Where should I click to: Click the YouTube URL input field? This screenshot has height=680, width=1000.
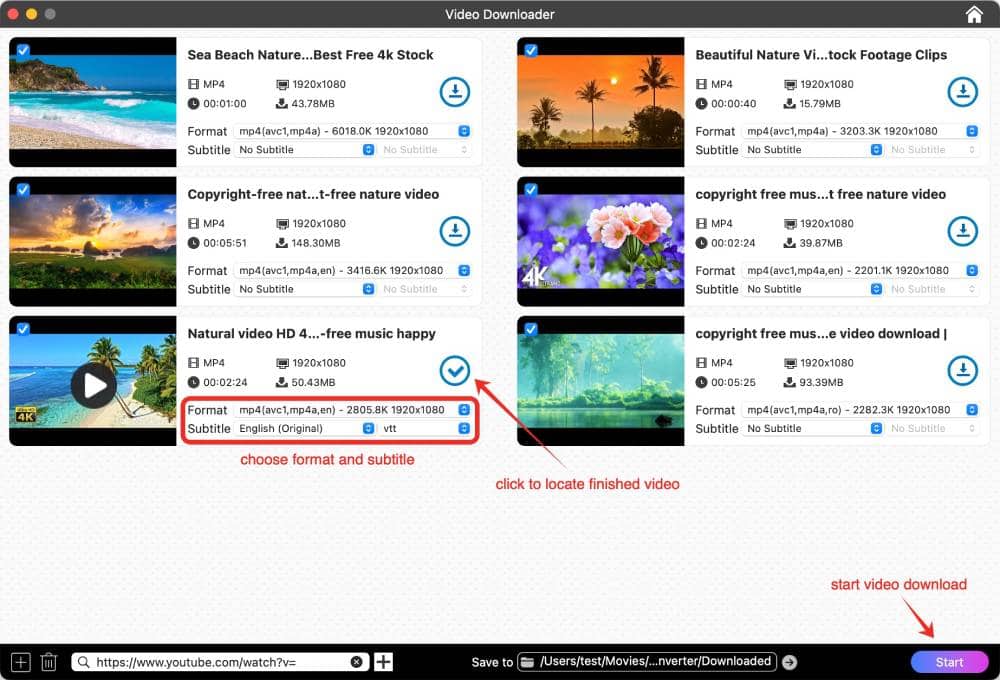pyautogui.click(x=220, y=662)
